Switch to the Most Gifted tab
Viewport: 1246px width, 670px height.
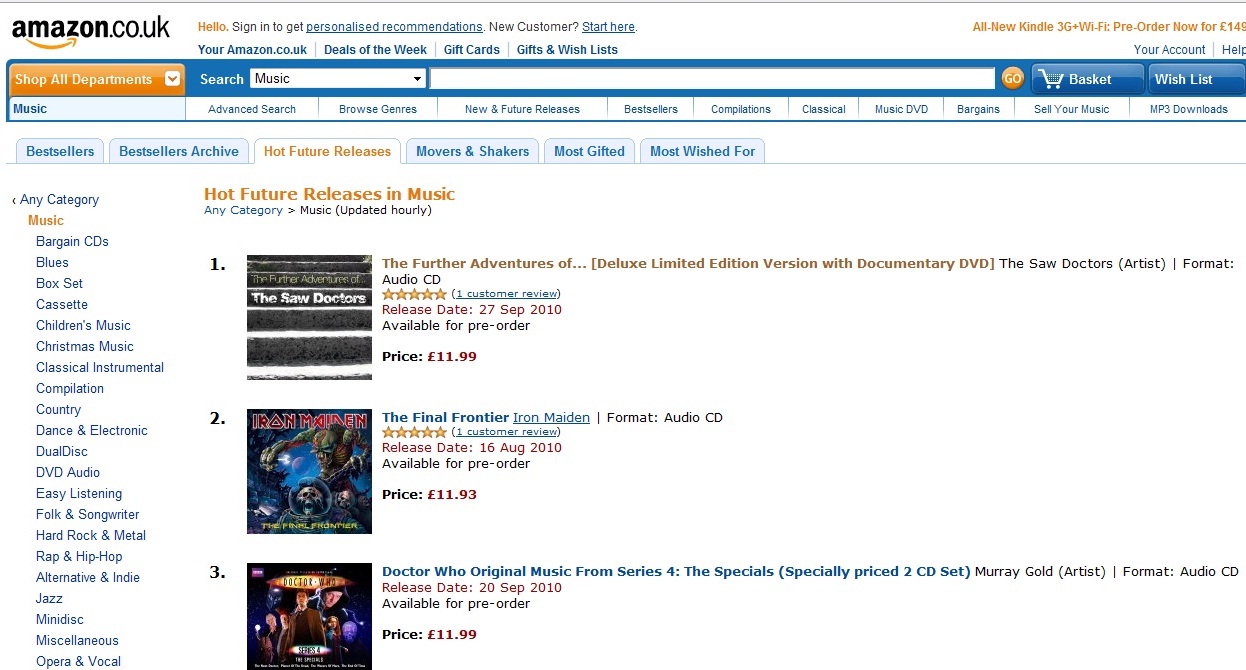(589, 151)
